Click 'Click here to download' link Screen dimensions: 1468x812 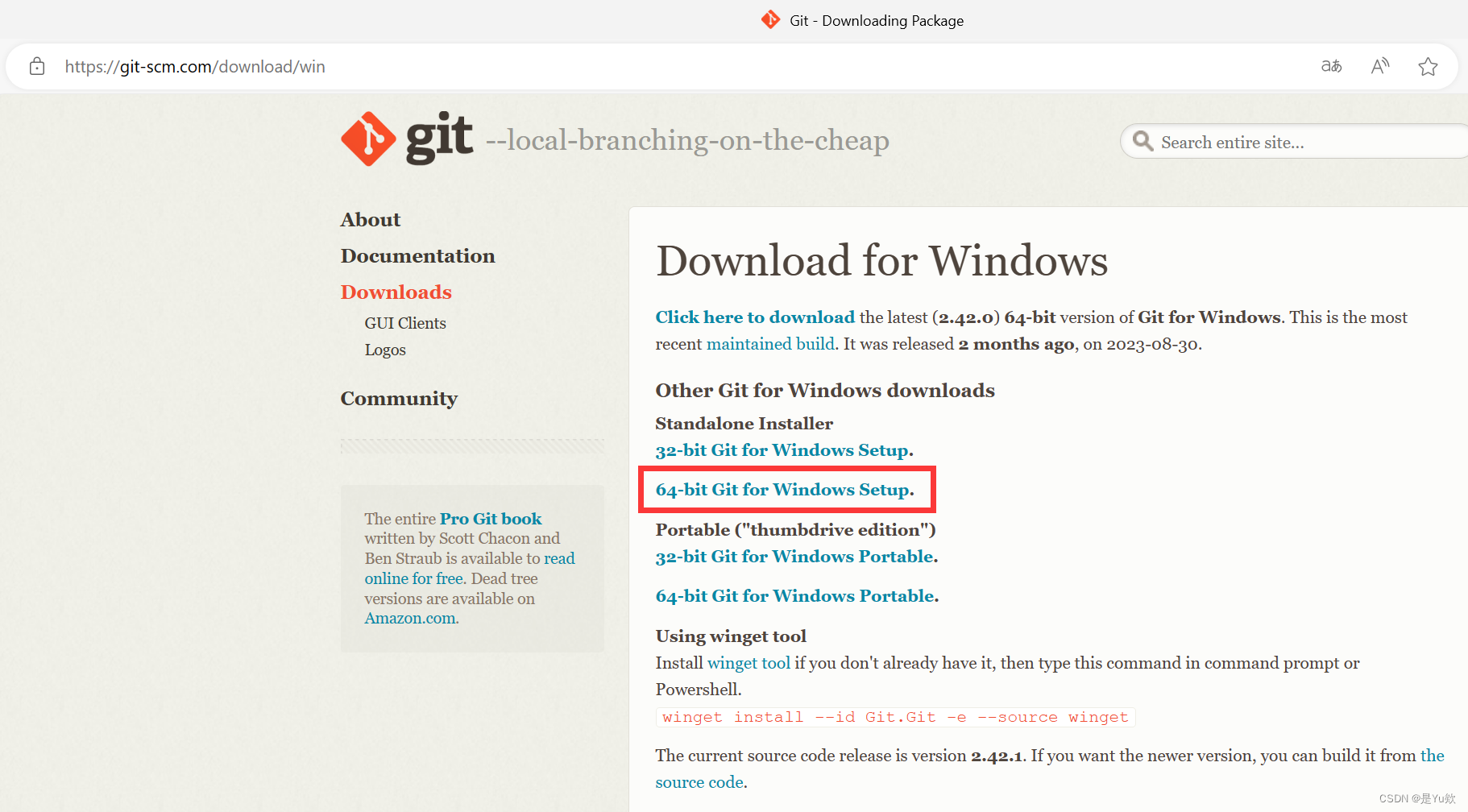click(x=755, y=317)
